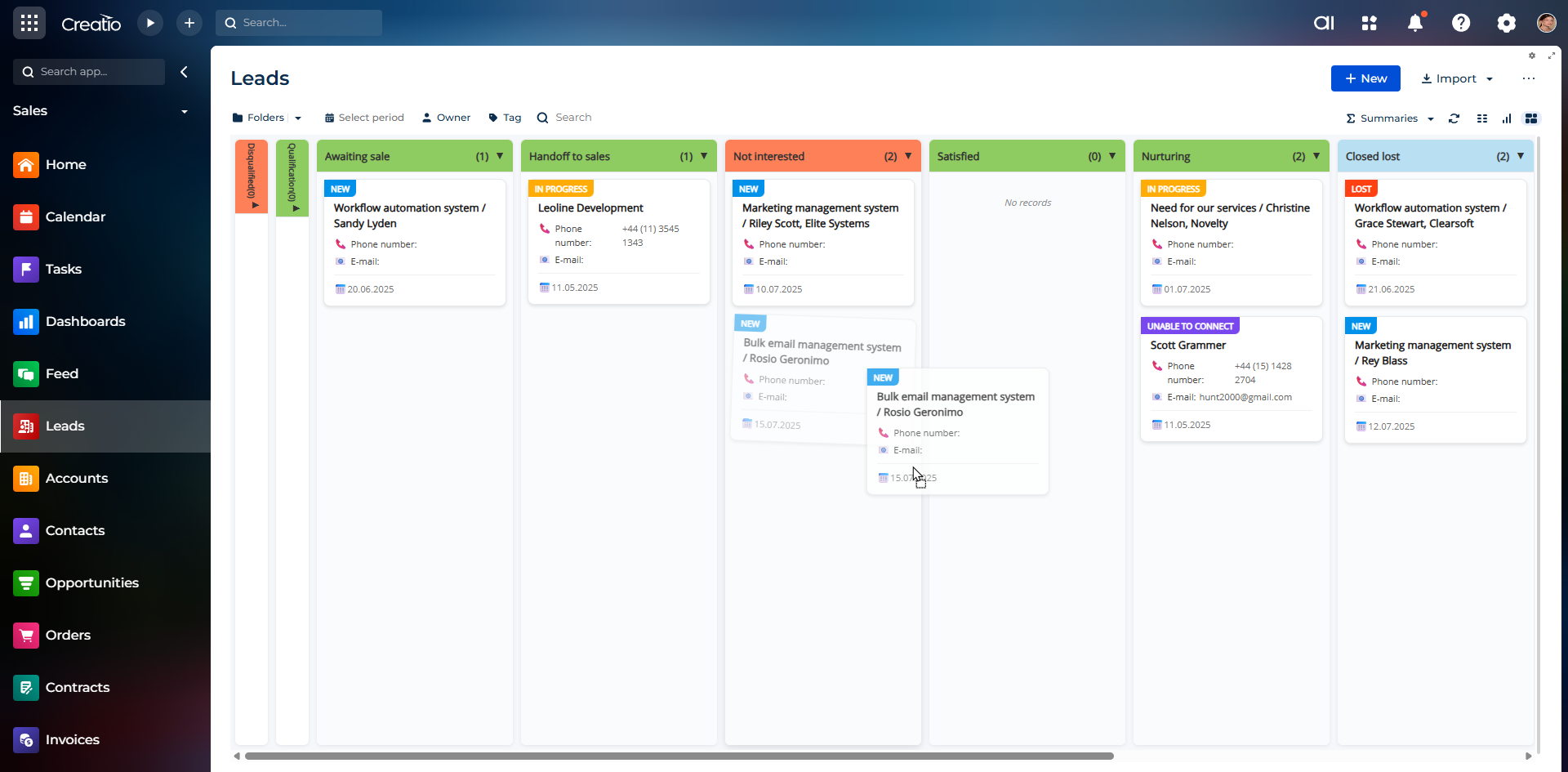Click the run process play button
1568x772 pixels.
(150, 23)
